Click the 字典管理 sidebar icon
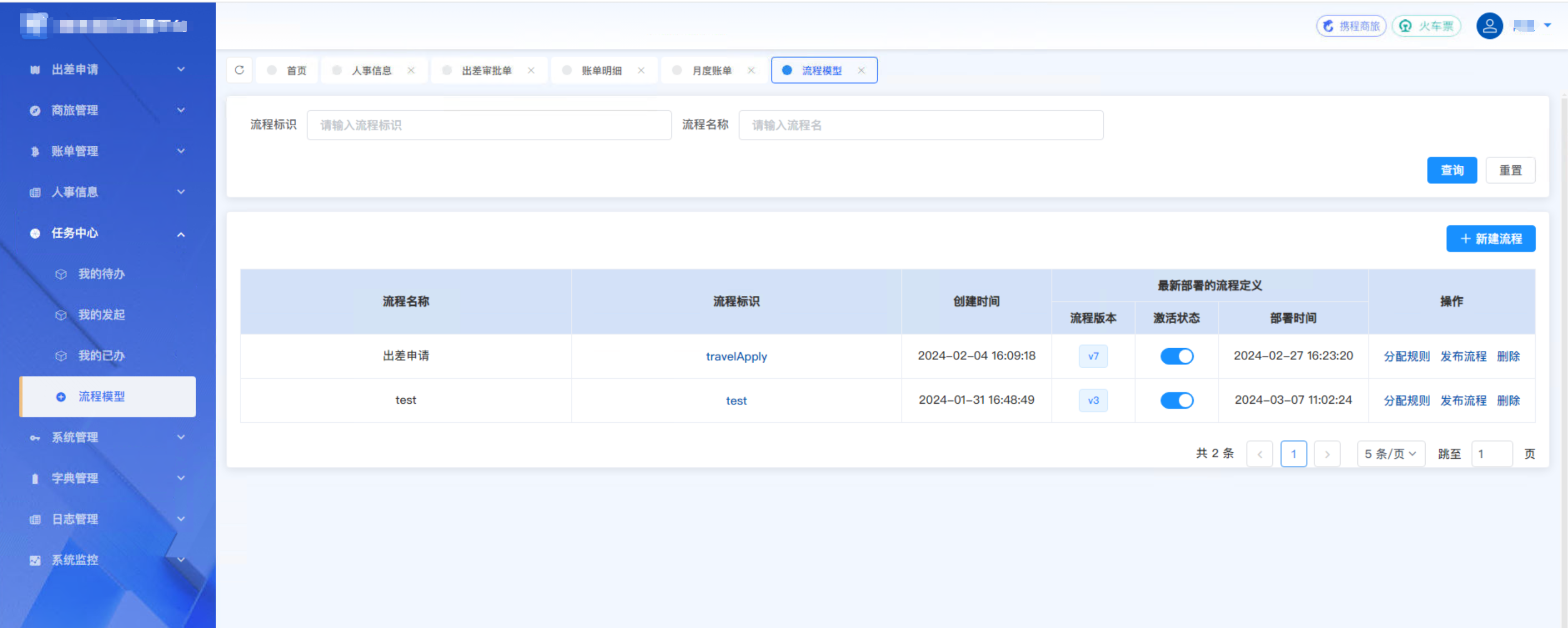Viewport: 1568px width, 628px height. [x=36, y=478]
